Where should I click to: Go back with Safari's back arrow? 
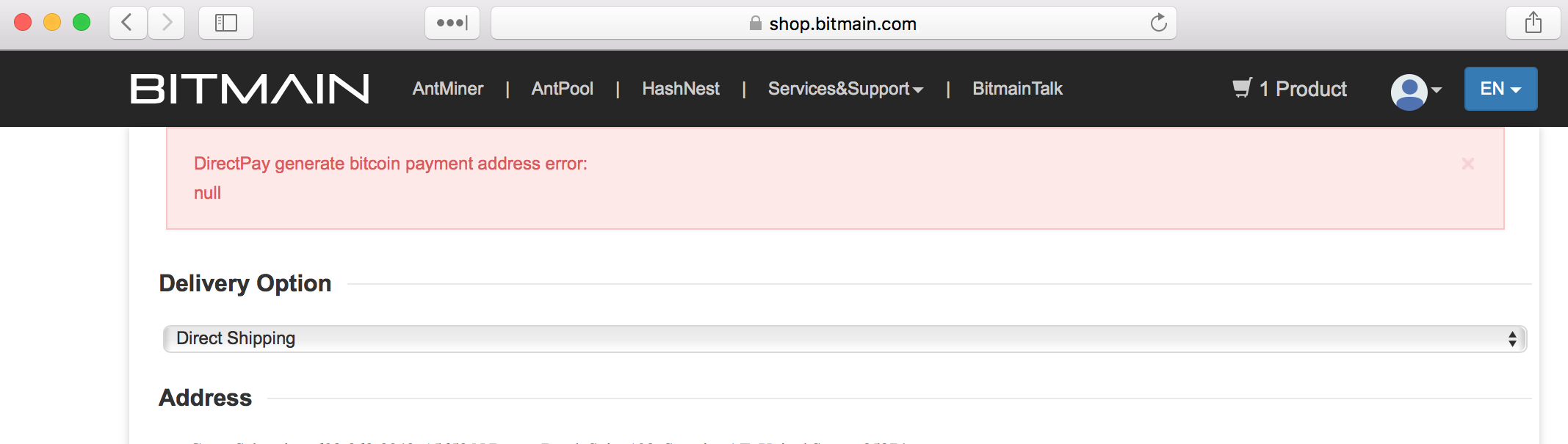(128, 23)
